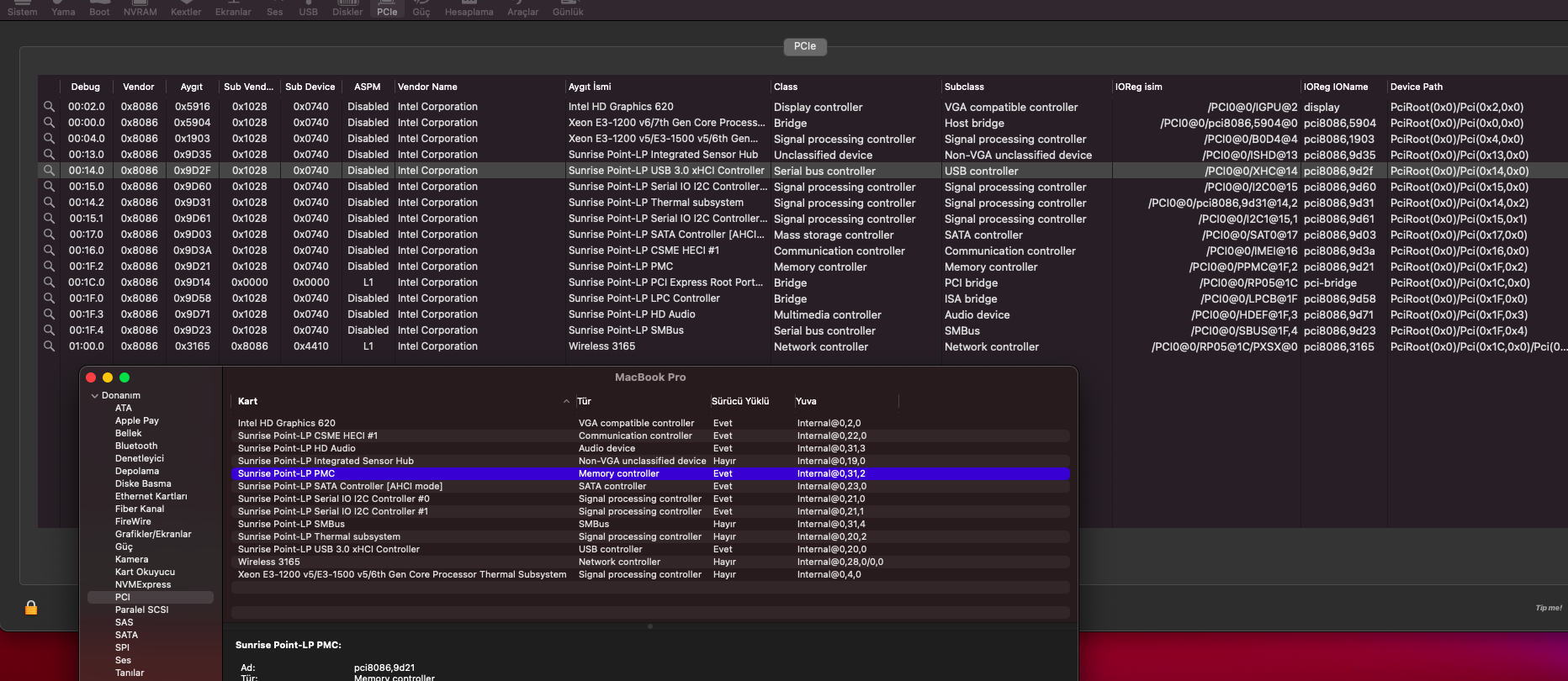
Task: Click magnifier icon beside Wireless 3165 row
Action: [49, 346]
